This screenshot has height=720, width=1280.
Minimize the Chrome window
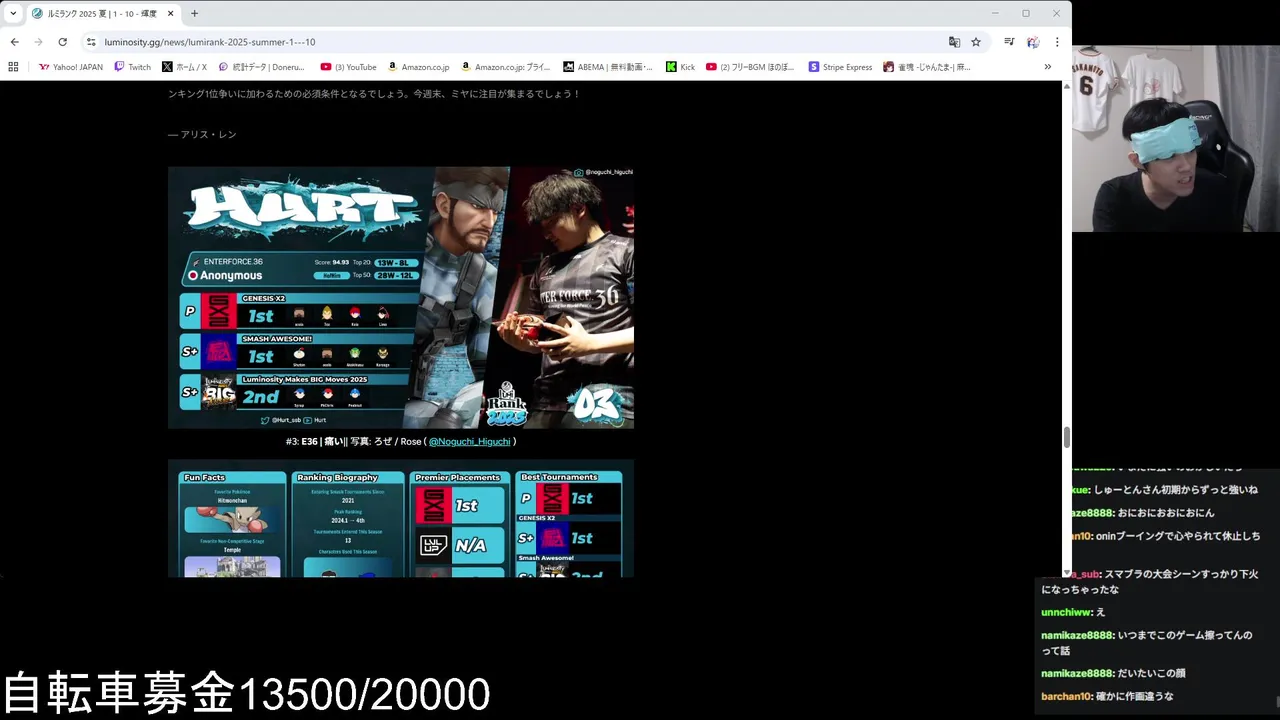click(995, 13)
